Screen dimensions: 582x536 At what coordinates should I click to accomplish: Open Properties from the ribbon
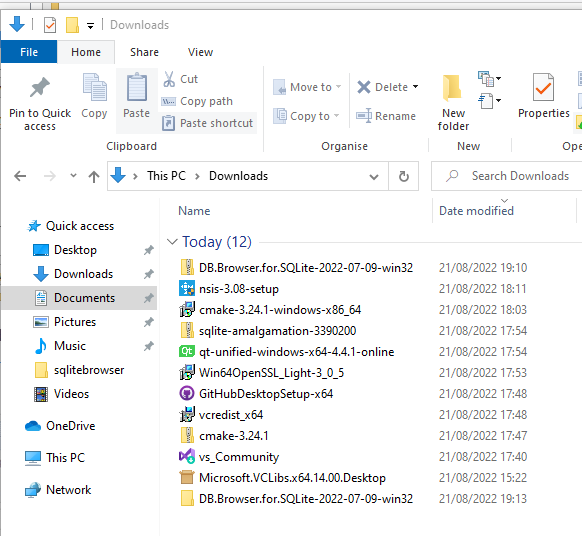pyautogui.click(x=543, y=96)
